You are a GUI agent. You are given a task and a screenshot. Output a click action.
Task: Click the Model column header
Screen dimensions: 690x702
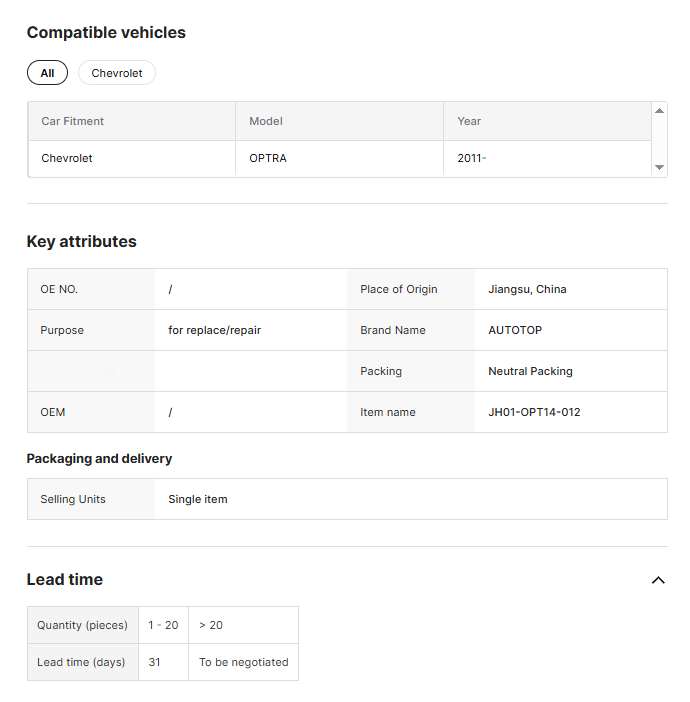coord(266,121)
